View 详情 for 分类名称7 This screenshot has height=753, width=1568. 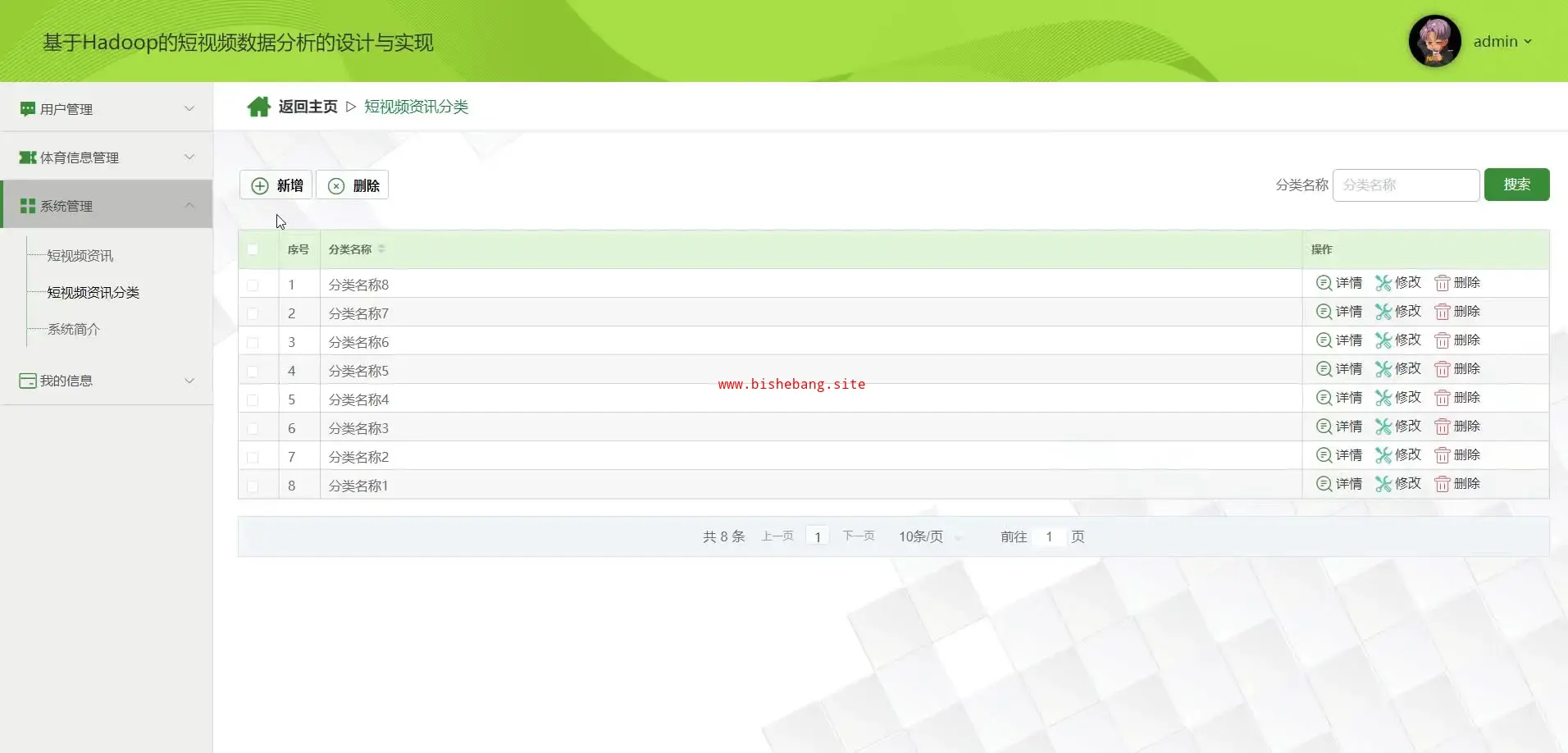[x=1339, y=312]
